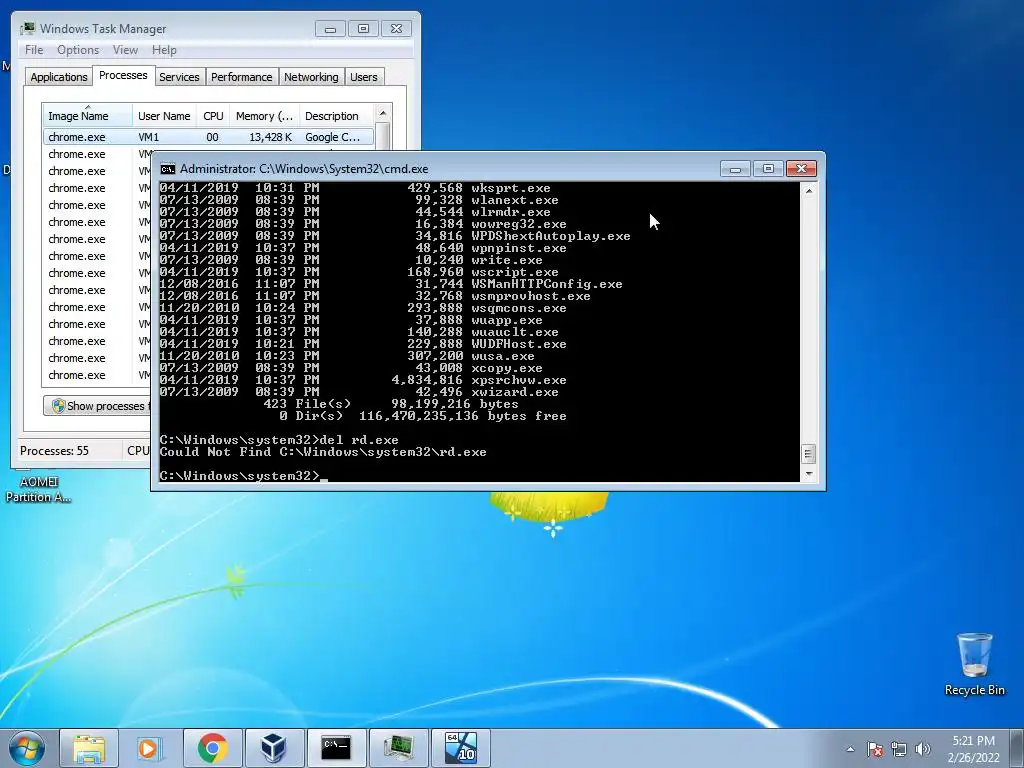Sort by Memory column header
Screen dimensions: 1024x768
point(264,116)
